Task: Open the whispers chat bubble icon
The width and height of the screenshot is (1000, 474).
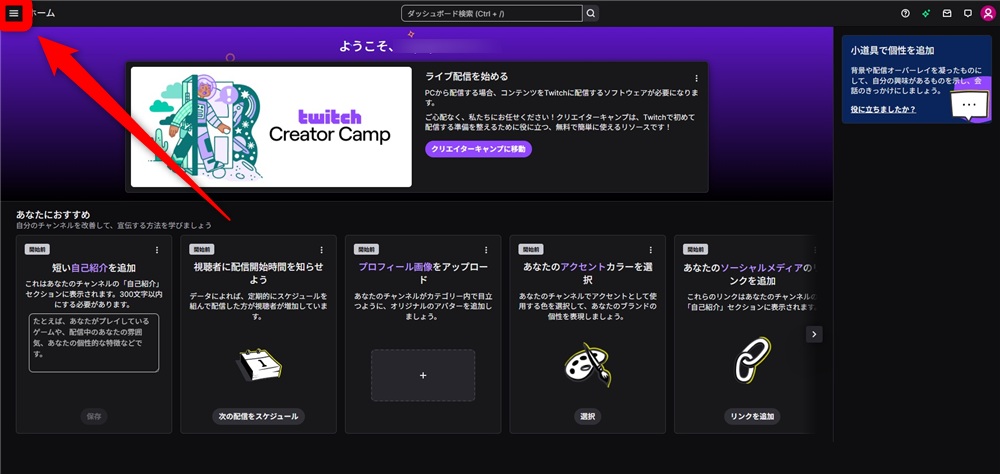Action: click(967, 13)
